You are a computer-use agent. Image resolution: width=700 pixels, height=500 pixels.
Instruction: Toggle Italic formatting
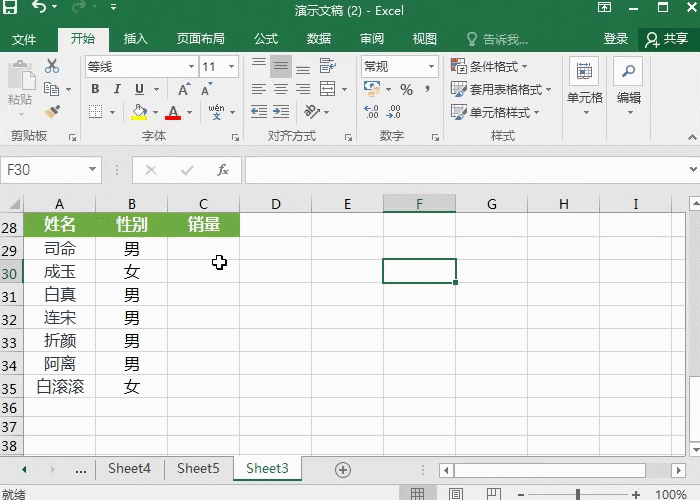click(117, 89)
